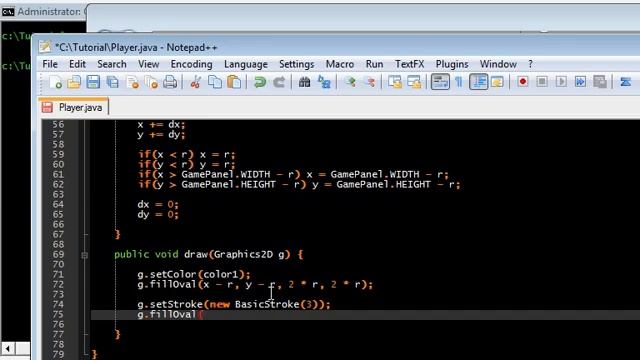This screenshot has height=360, width=640.
Task: Click the Open file folder icon
Action: click(x=74, y=82)
